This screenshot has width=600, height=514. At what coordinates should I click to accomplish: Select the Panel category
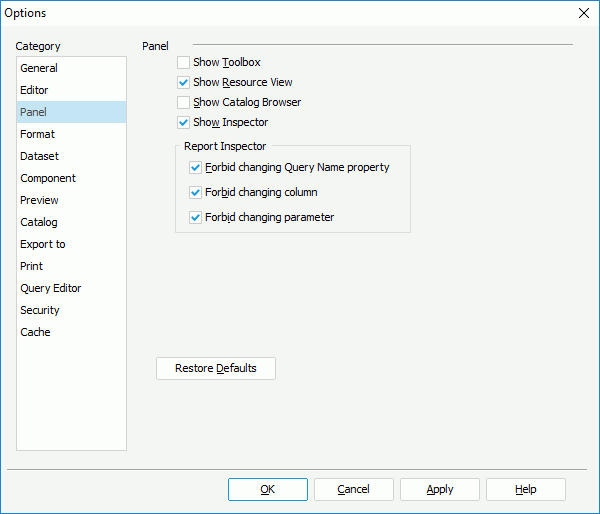pyautogui.click(x=71, y=112)
